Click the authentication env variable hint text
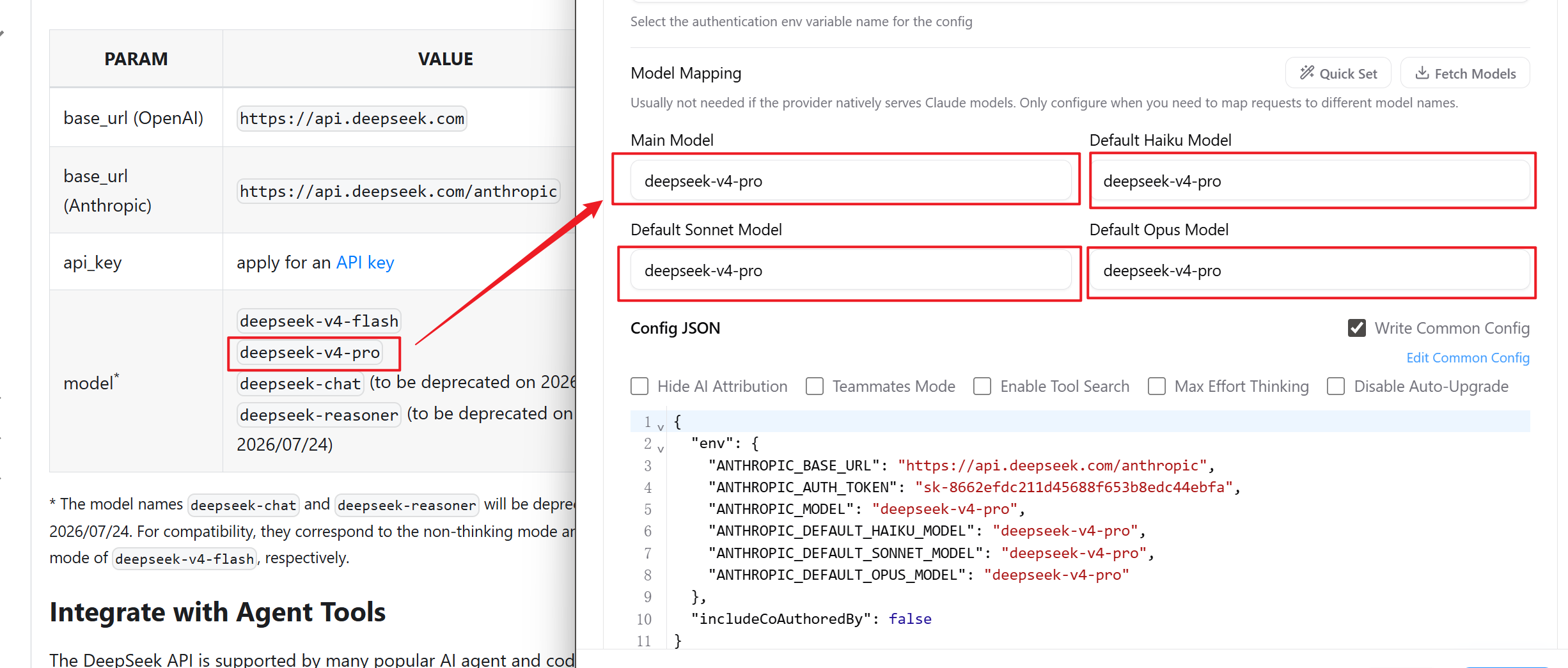The image size is (1568, 668). pyautogui.click(x=801, y=22)
